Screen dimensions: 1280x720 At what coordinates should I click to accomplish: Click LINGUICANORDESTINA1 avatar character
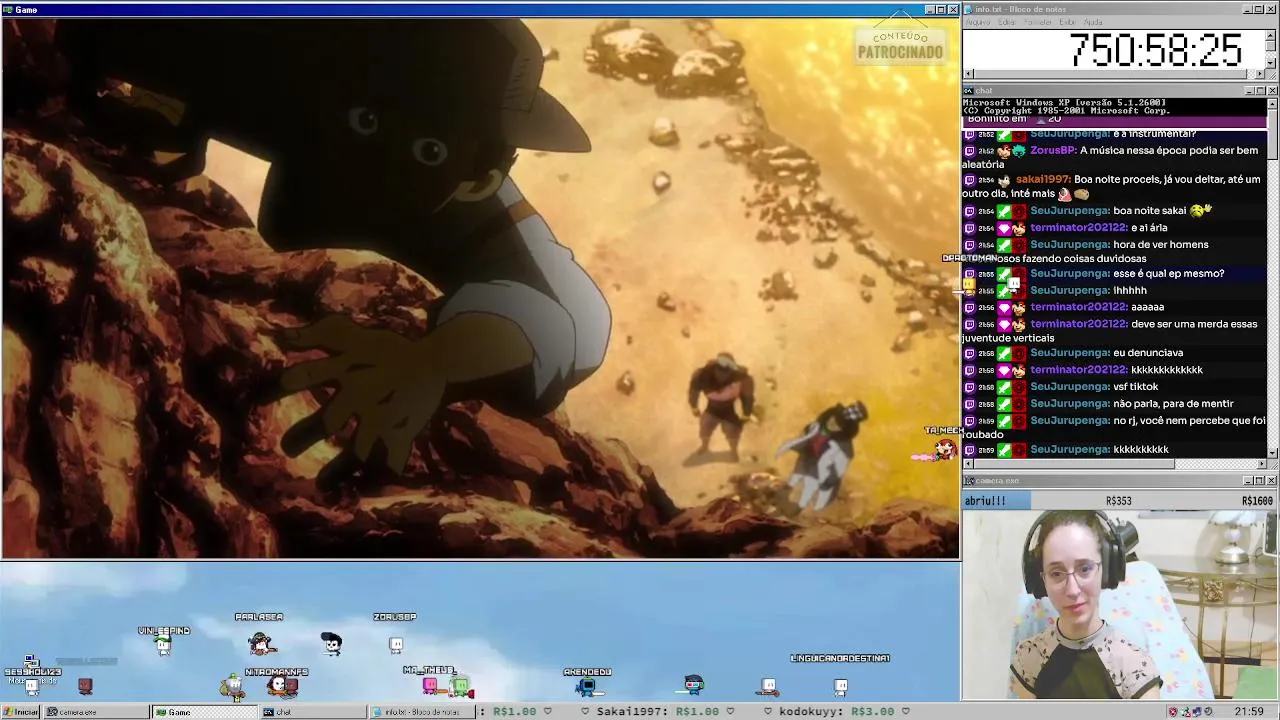click(840, 686)
